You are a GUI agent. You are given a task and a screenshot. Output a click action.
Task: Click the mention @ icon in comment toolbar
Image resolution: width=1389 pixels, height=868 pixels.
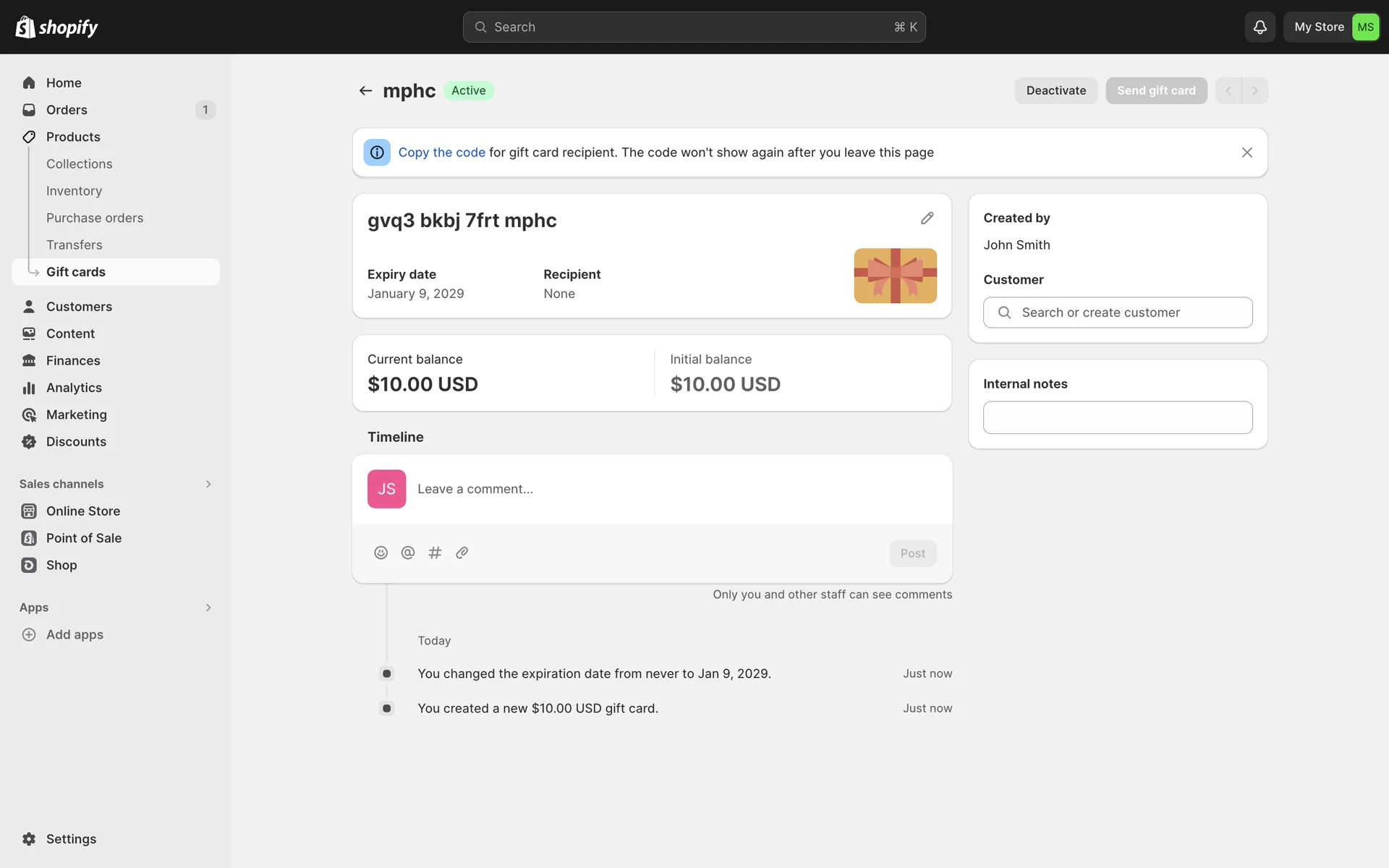click(408, 553)
